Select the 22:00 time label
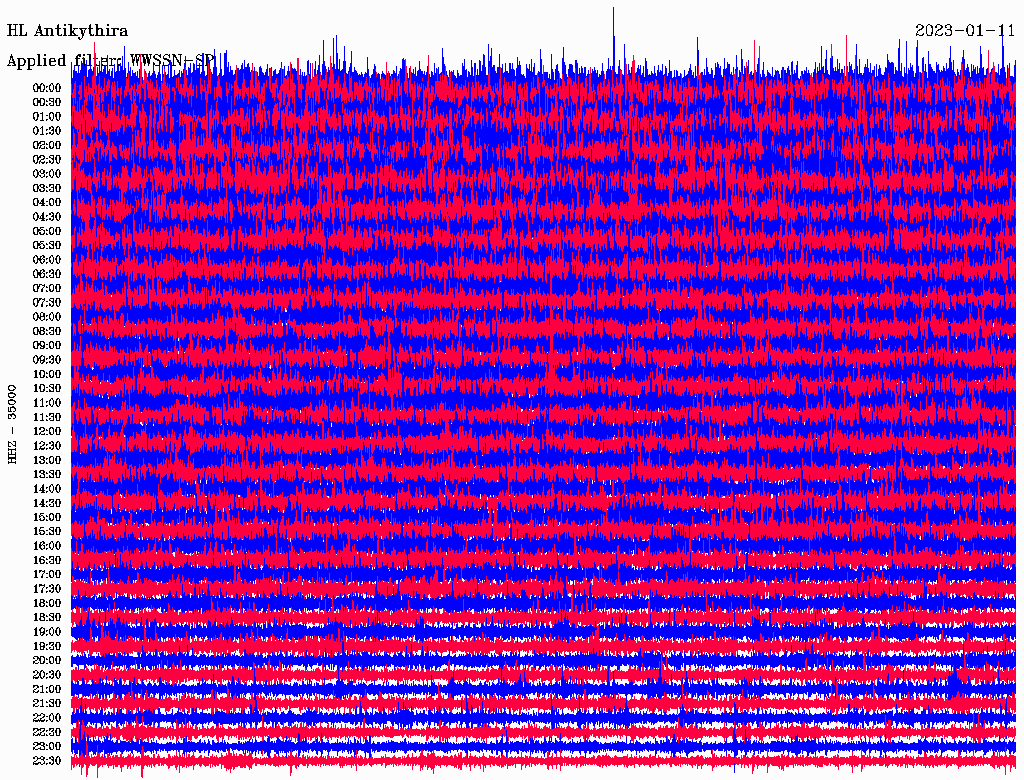The height and width of the screenshot is (780, 1024). (47, 717)
